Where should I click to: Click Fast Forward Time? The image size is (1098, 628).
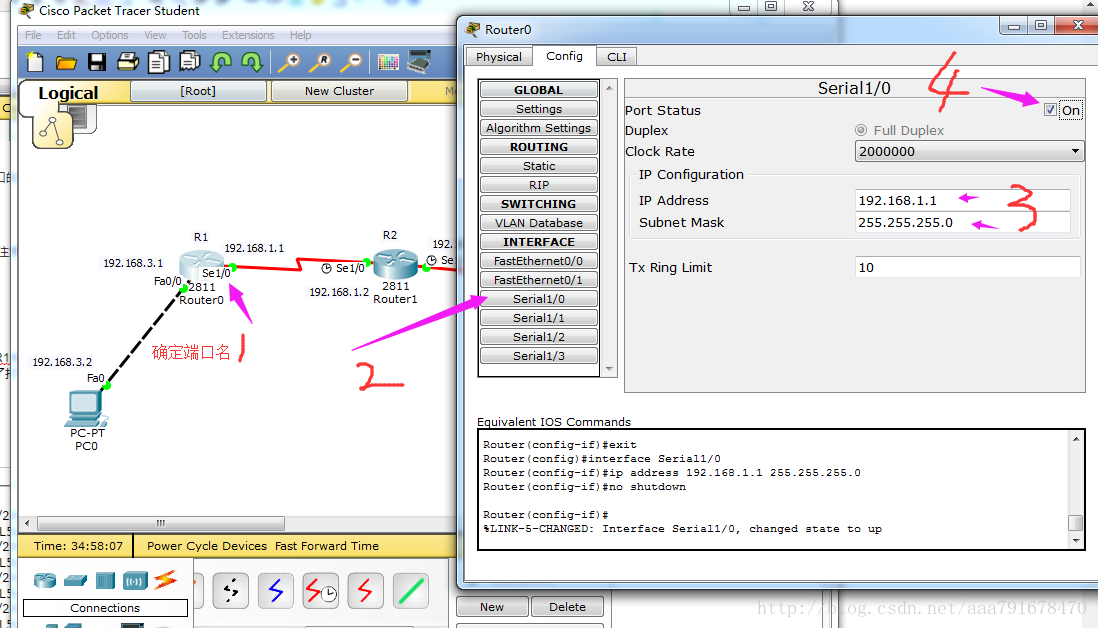point(327,546)
